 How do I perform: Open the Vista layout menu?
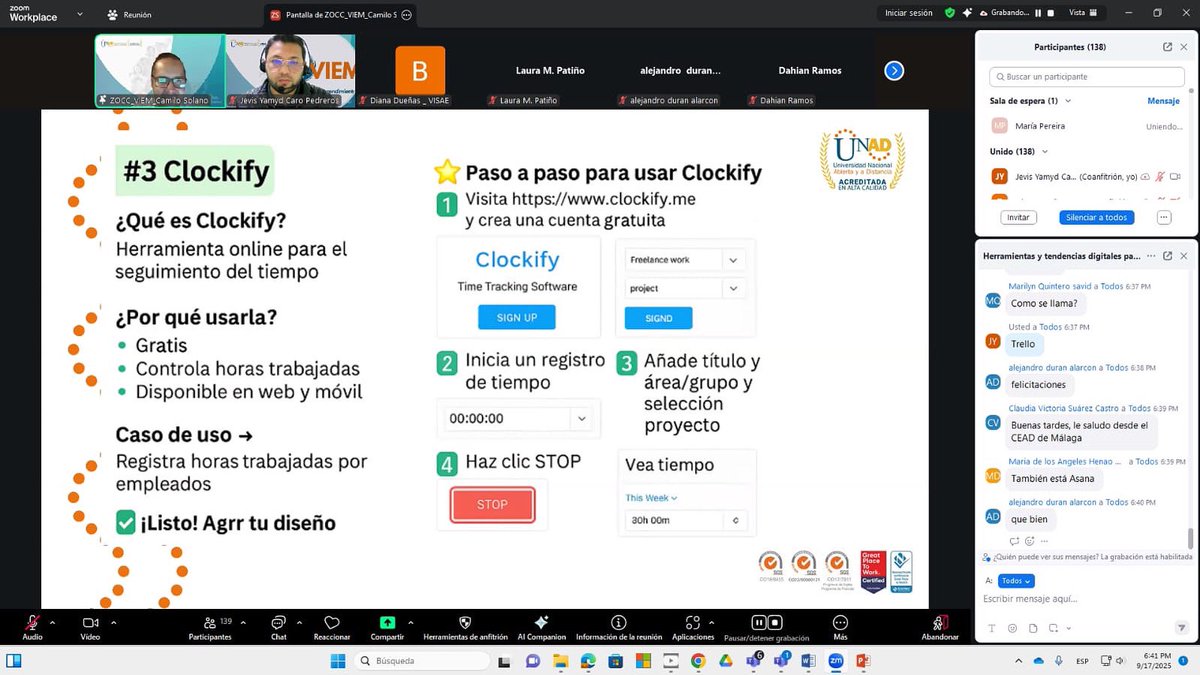click(x=1084, y=13)
